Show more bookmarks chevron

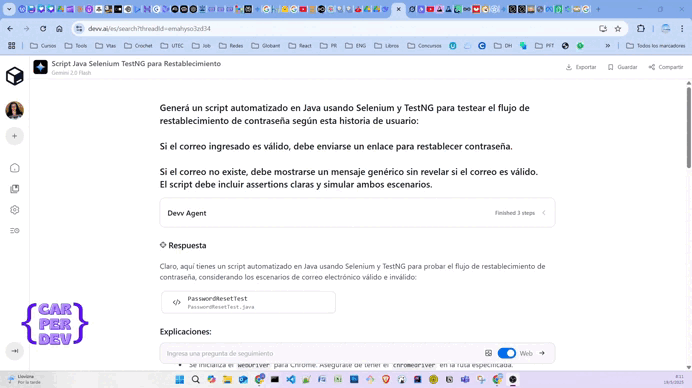(x=608, y=45)
